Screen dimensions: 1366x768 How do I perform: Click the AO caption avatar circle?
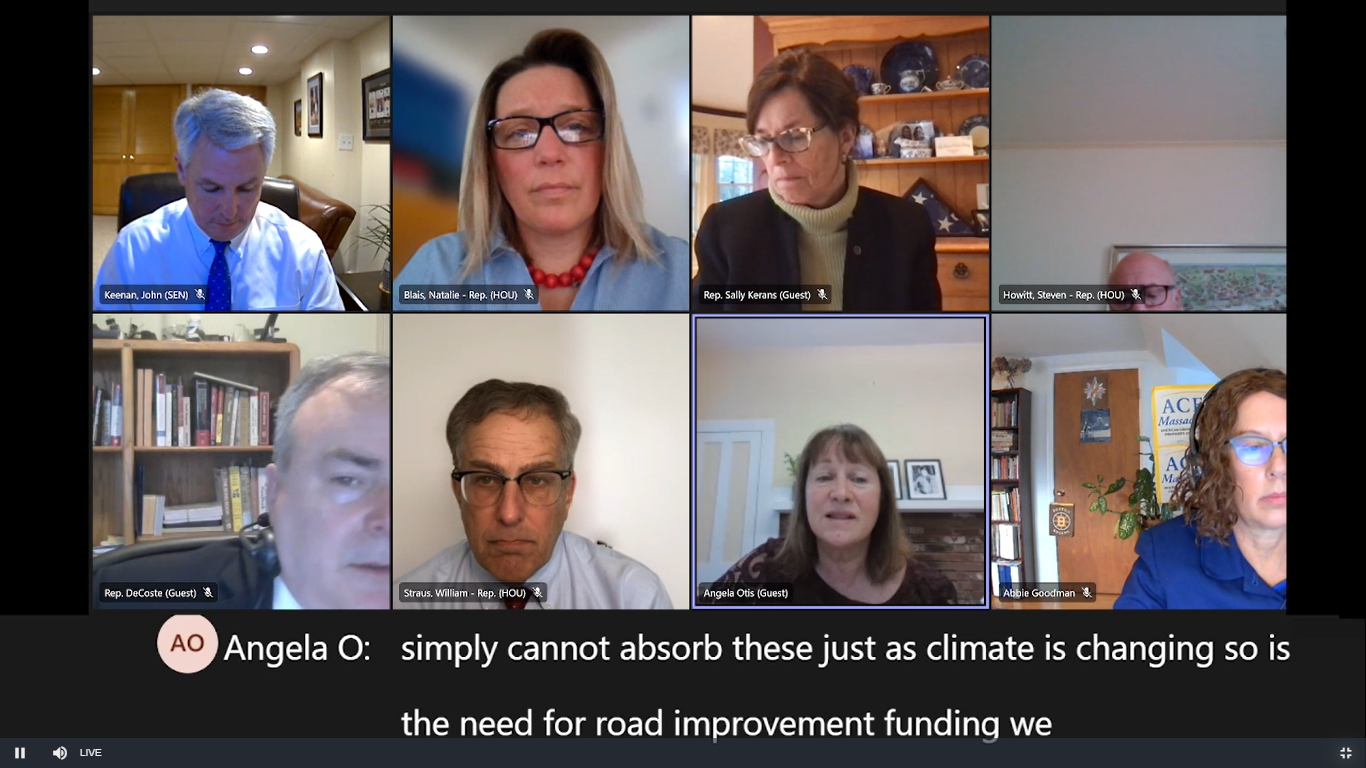pos(187,643)
